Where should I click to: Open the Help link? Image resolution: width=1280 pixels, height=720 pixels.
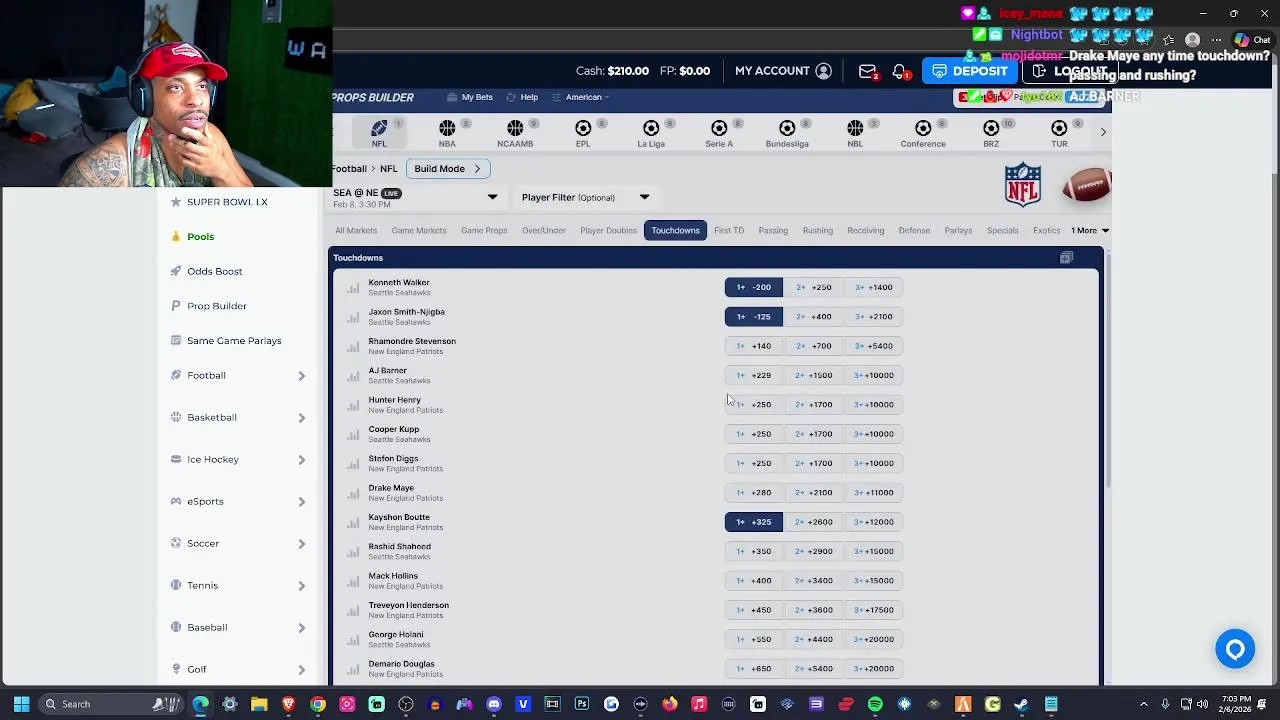[522, 97]
